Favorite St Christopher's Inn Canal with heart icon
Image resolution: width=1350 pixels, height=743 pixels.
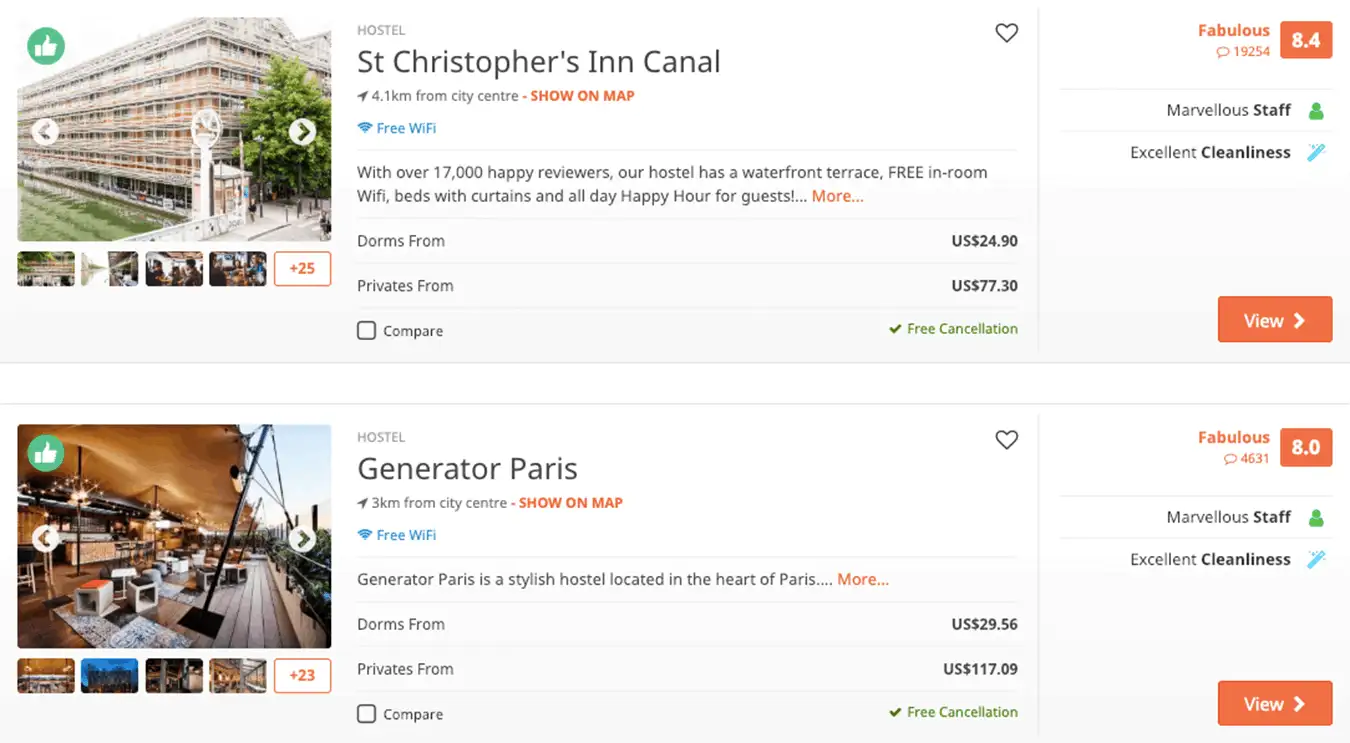(x=1006, y=33)
